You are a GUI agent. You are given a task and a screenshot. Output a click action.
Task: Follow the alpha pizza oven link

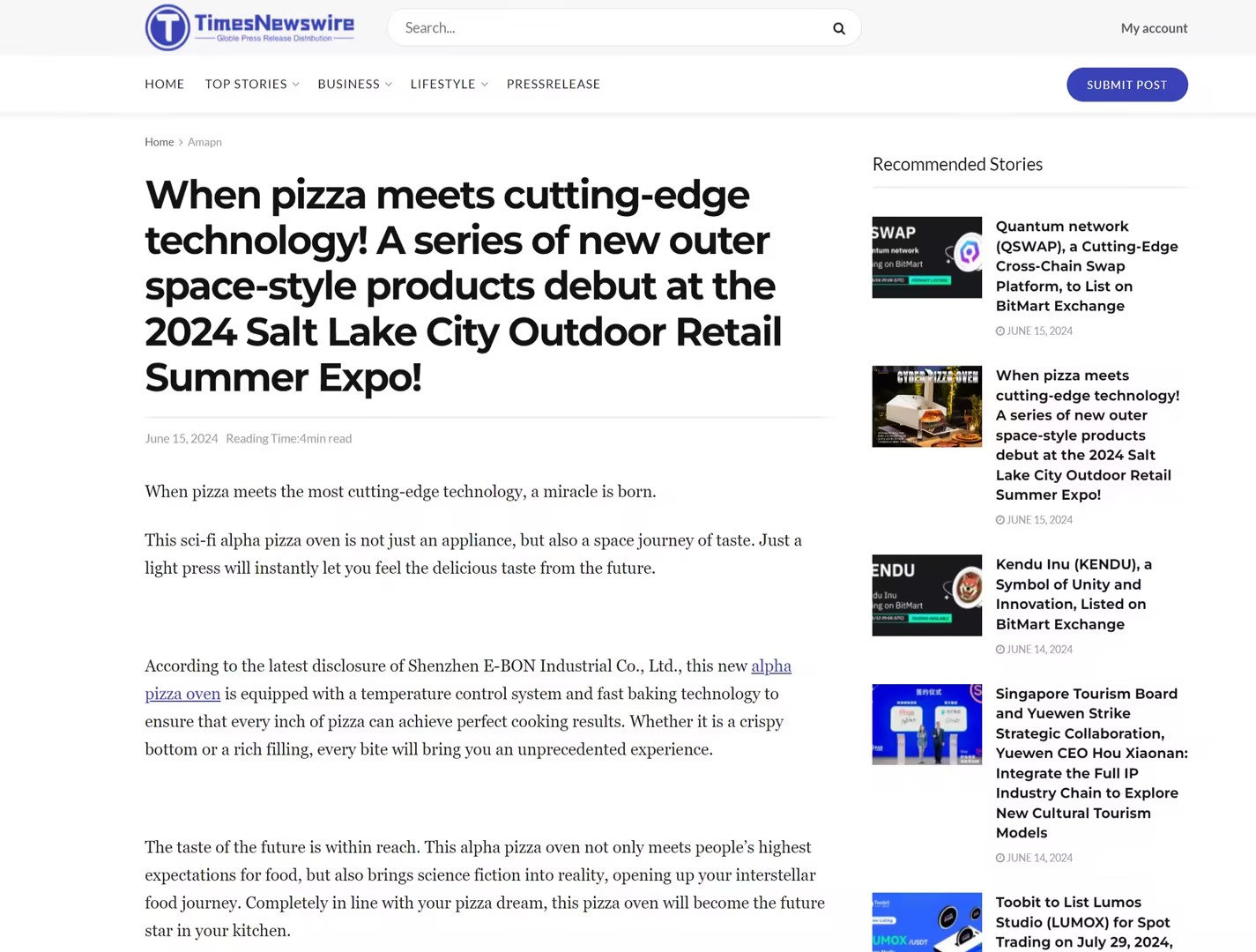click(770, 666)
